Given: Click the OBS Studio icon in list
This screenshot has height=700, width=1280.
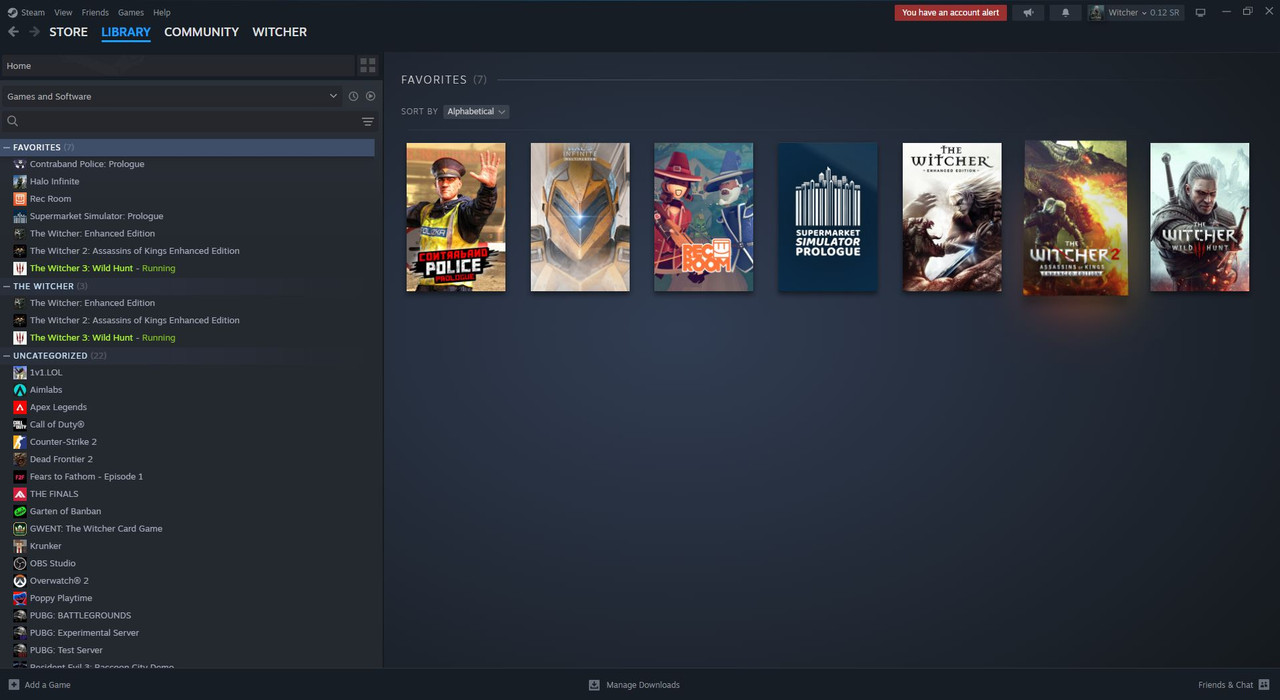Looking at the screenshot, I should tap(20, 563).
